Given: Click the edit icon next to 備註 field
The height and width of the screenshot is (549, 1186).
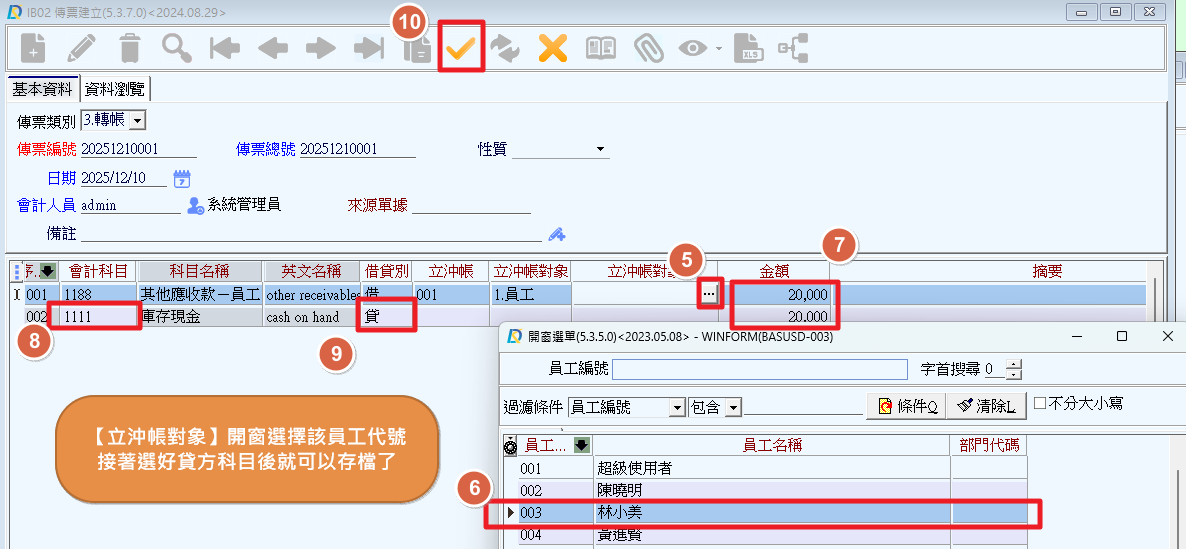Looking at the screenshot, I should (557, 234).
